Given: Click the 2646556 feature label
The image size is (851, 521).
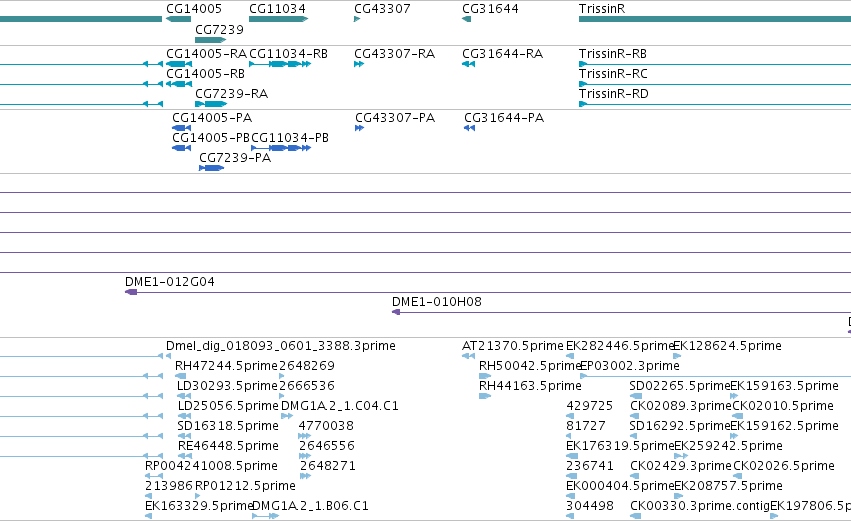Looking at the screenshot, I should tap(327, 446).
